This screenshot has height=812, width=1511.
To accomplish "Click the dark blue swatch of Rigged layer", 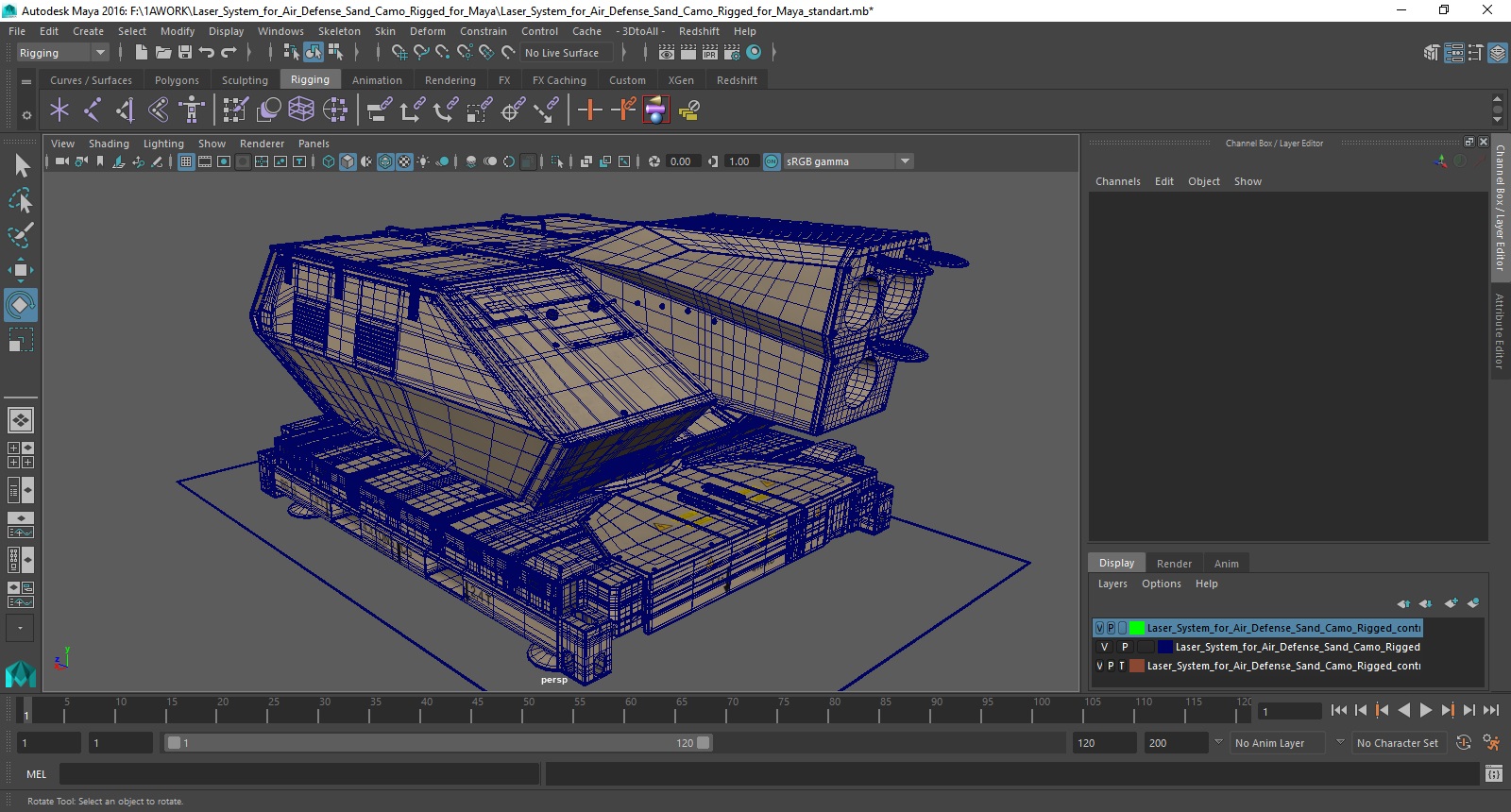I will tap(1165, 647).
